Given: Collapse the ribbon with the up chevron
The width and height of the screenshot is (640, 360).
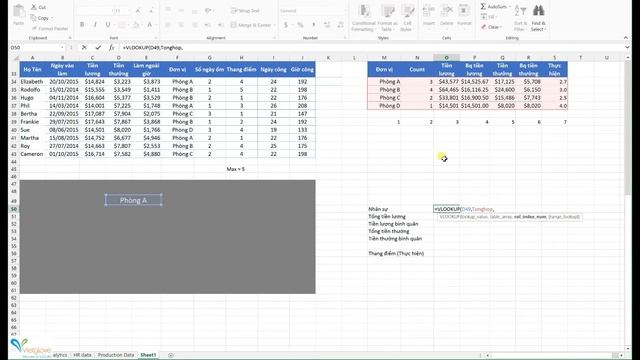Looking at the screenshot, I should [626, 38].
